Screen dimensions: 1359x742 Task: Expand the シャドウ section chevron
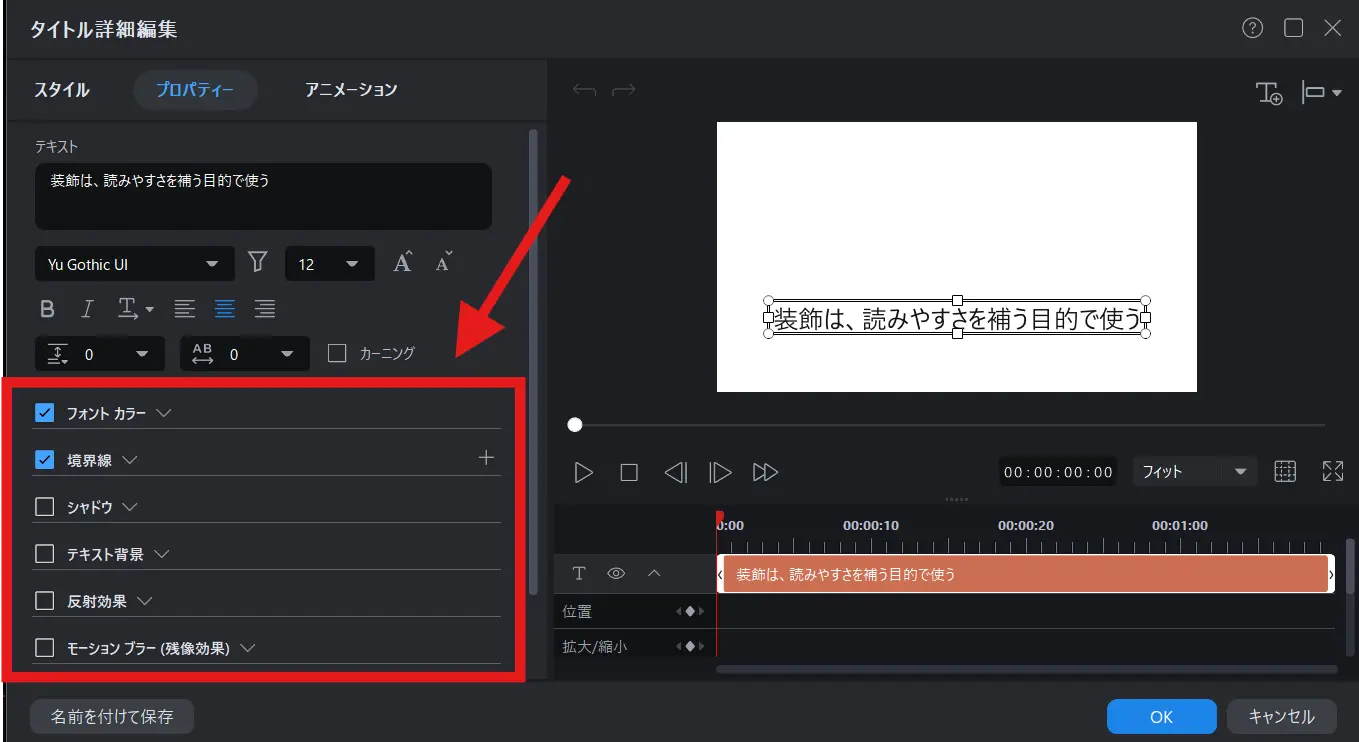point(129,507)
